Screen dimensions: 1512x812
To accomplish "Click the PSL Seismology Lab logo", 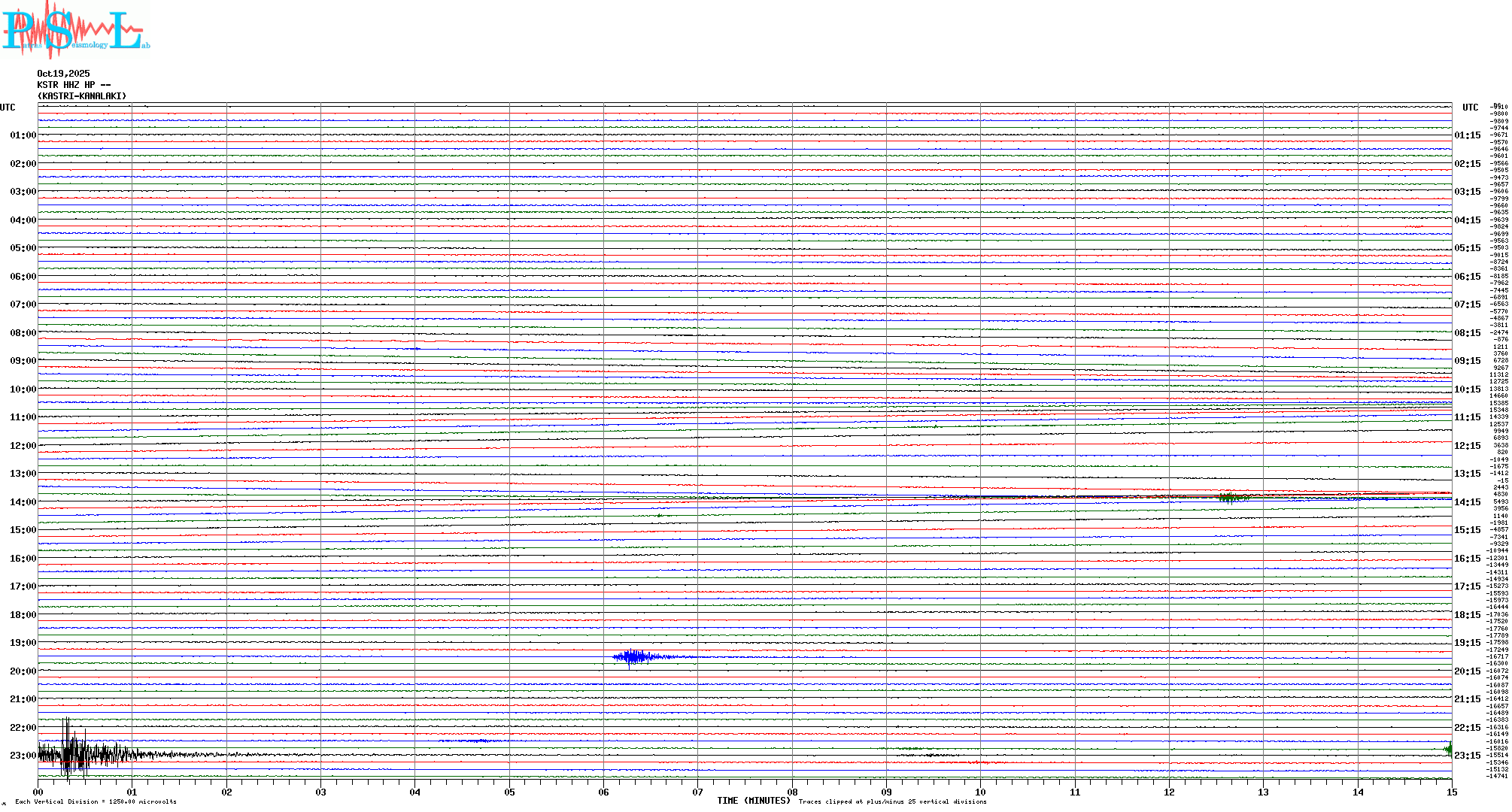I will [x=75, y=30].
